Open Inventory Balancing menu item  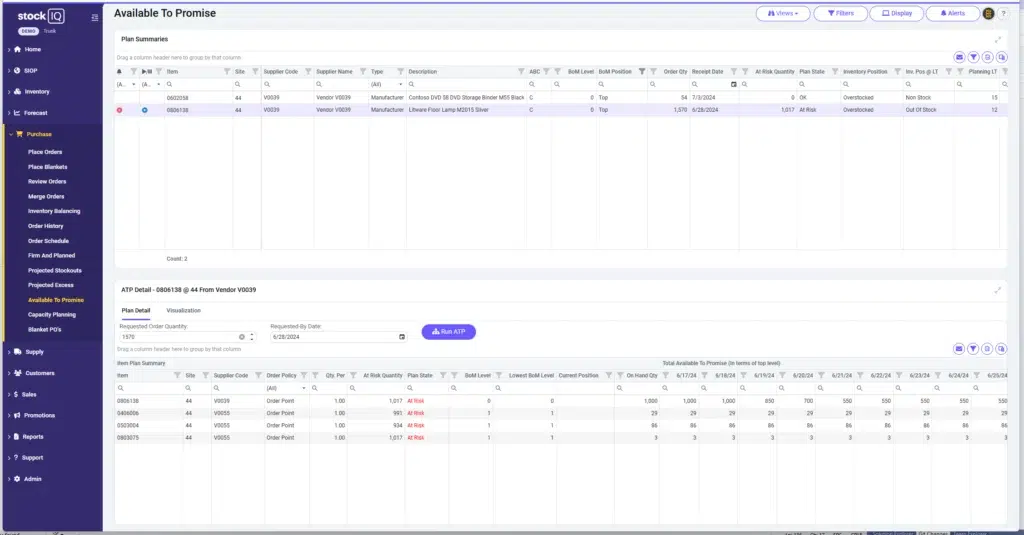click(54, 211)
